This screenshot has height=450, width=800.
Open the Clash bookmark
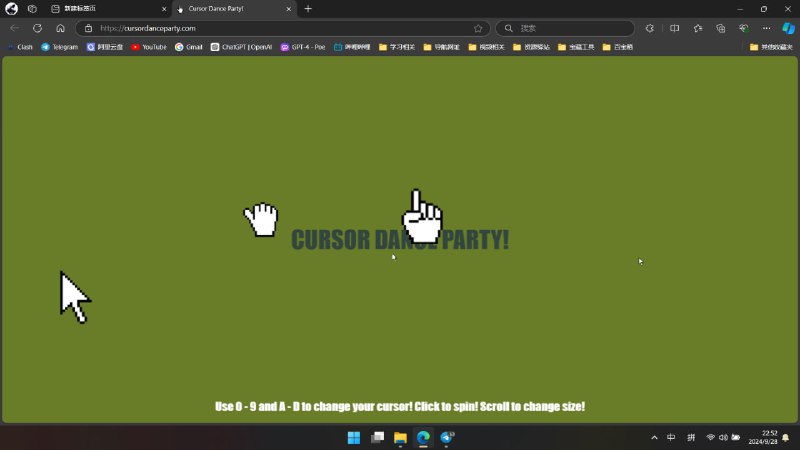point(20,47)
